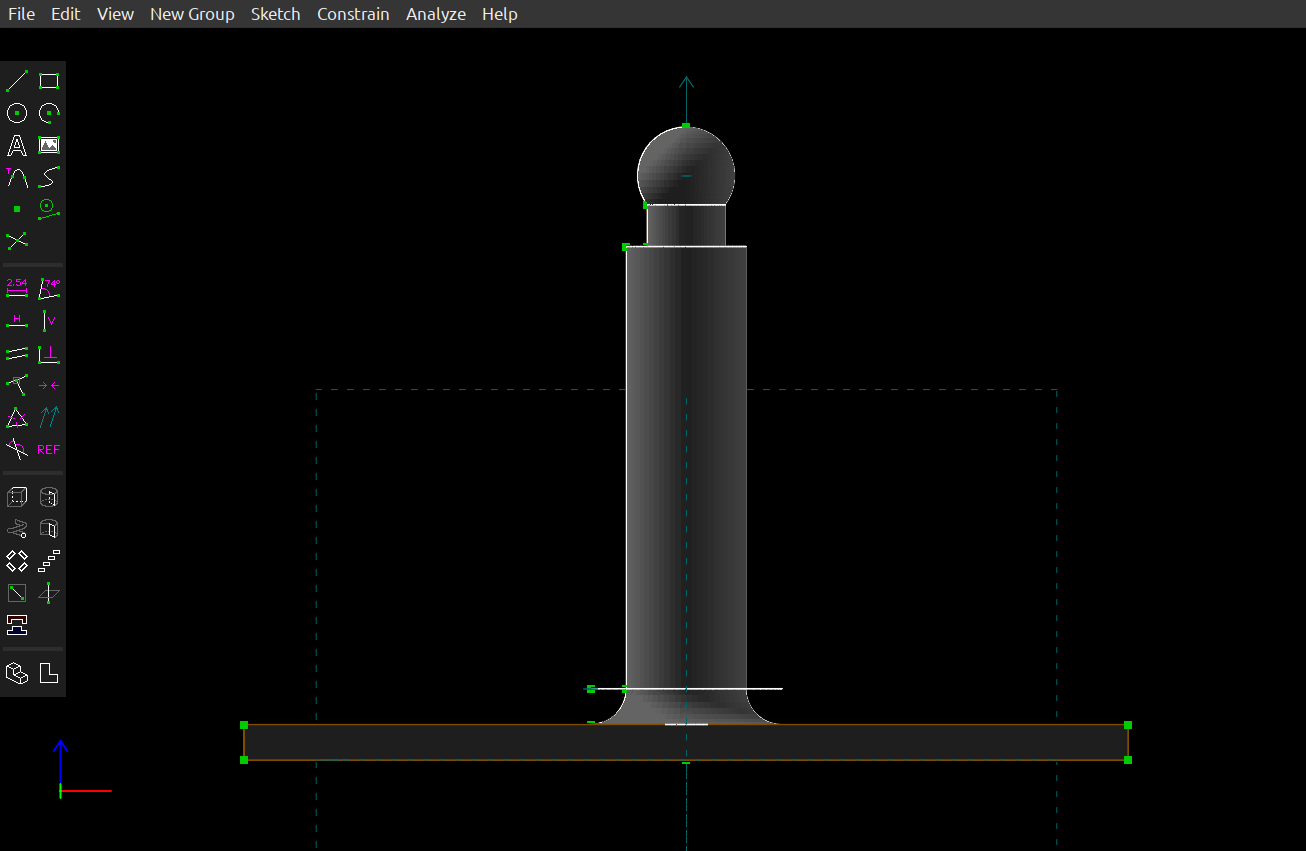
Task: Select the rectangle sketch tool
Action: click(x=49, y=81)
